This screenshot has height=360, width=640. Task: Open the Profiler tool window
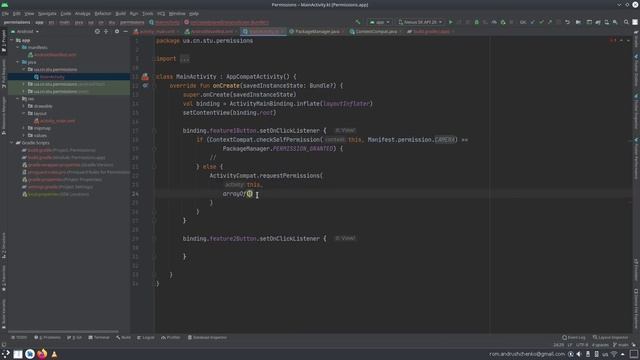(x=171, y=338)
